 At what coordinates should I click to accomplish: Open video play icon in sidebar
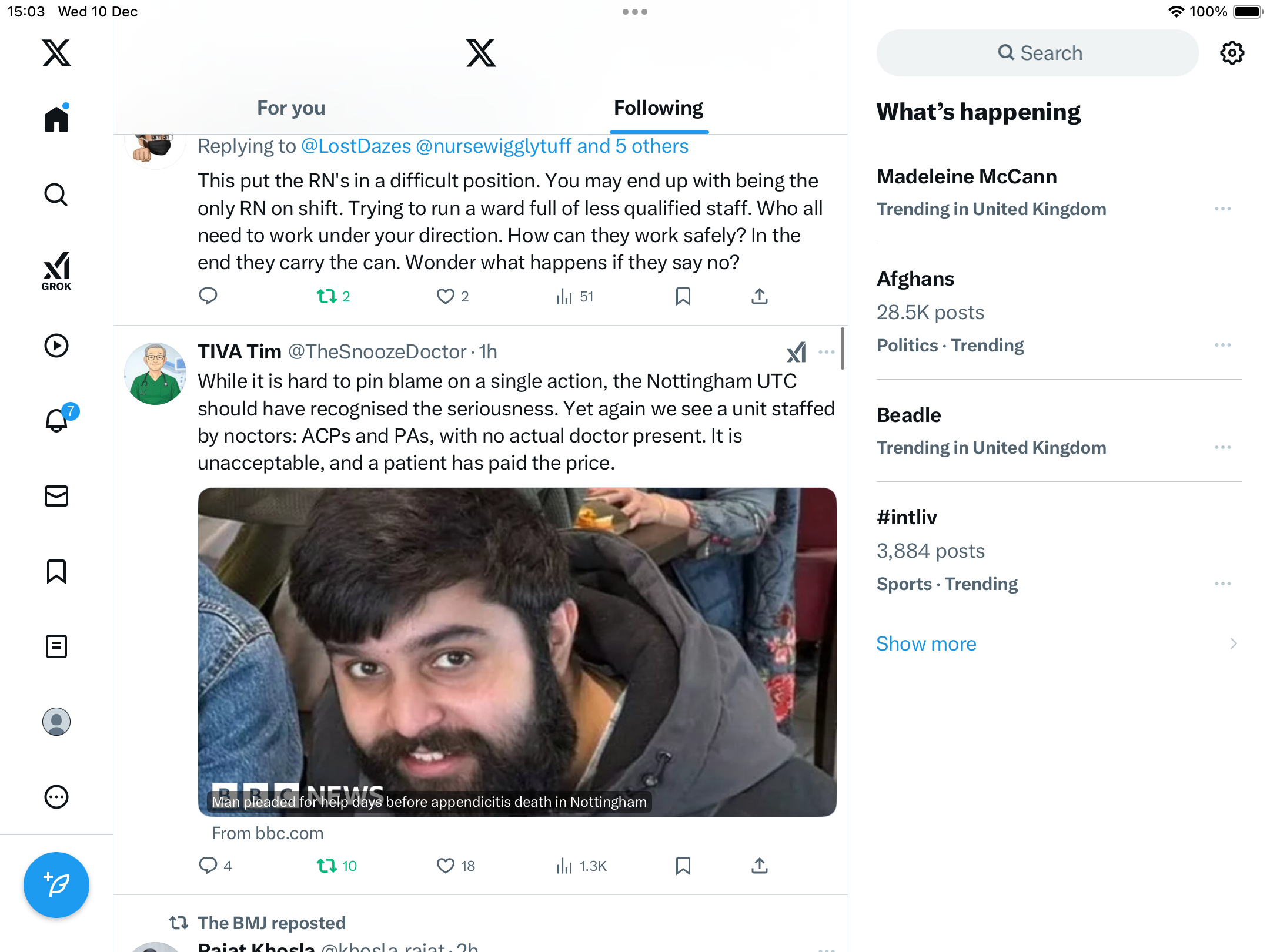pos(56,346)
